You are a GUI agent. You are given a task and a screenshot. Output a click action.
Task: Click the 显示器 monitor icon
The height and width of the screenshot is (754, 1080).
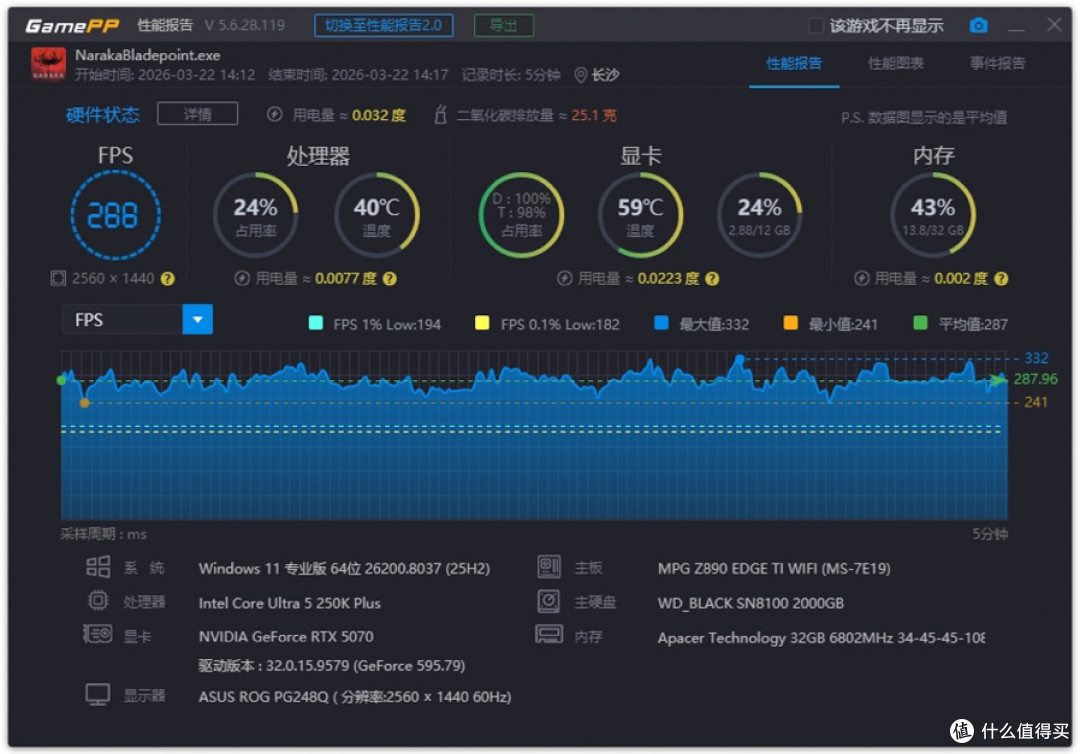pos(98,695)
